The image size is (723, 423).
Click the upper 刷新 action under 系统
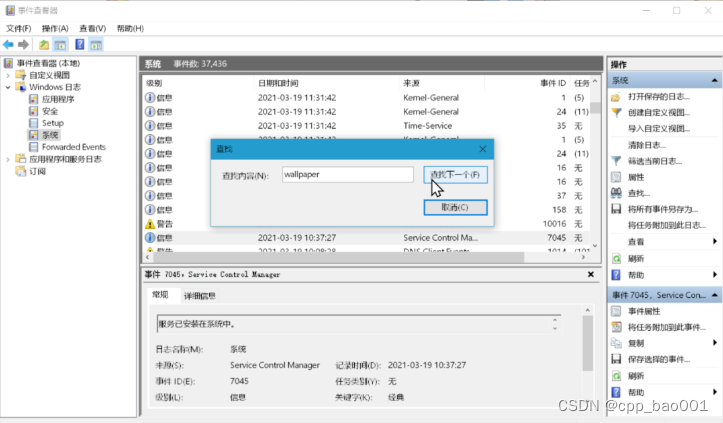pyautogui.click(x=636, y=259)
